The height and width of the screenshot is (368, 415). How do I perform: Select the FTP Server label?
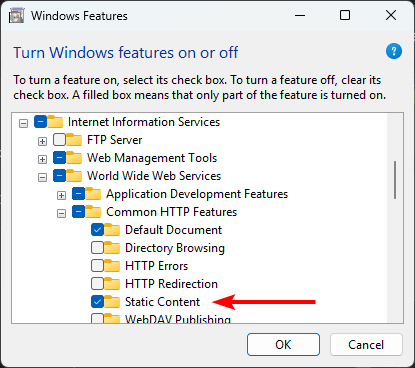pyautogui.click(x=115, y=140)
